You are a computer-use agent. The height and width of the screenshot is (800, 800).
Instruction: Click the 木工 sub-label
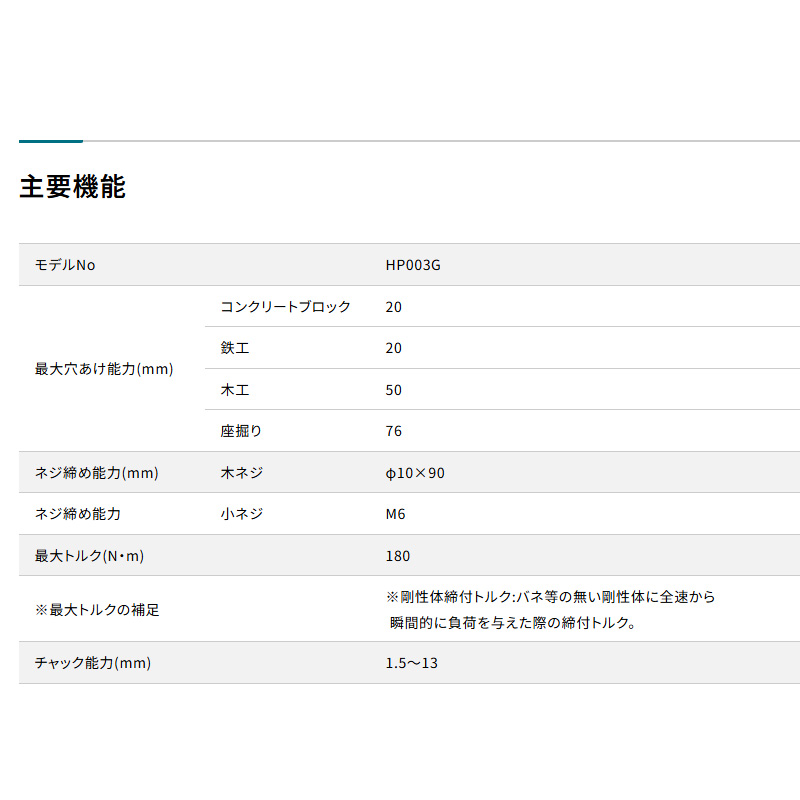[x=235, y=390]
